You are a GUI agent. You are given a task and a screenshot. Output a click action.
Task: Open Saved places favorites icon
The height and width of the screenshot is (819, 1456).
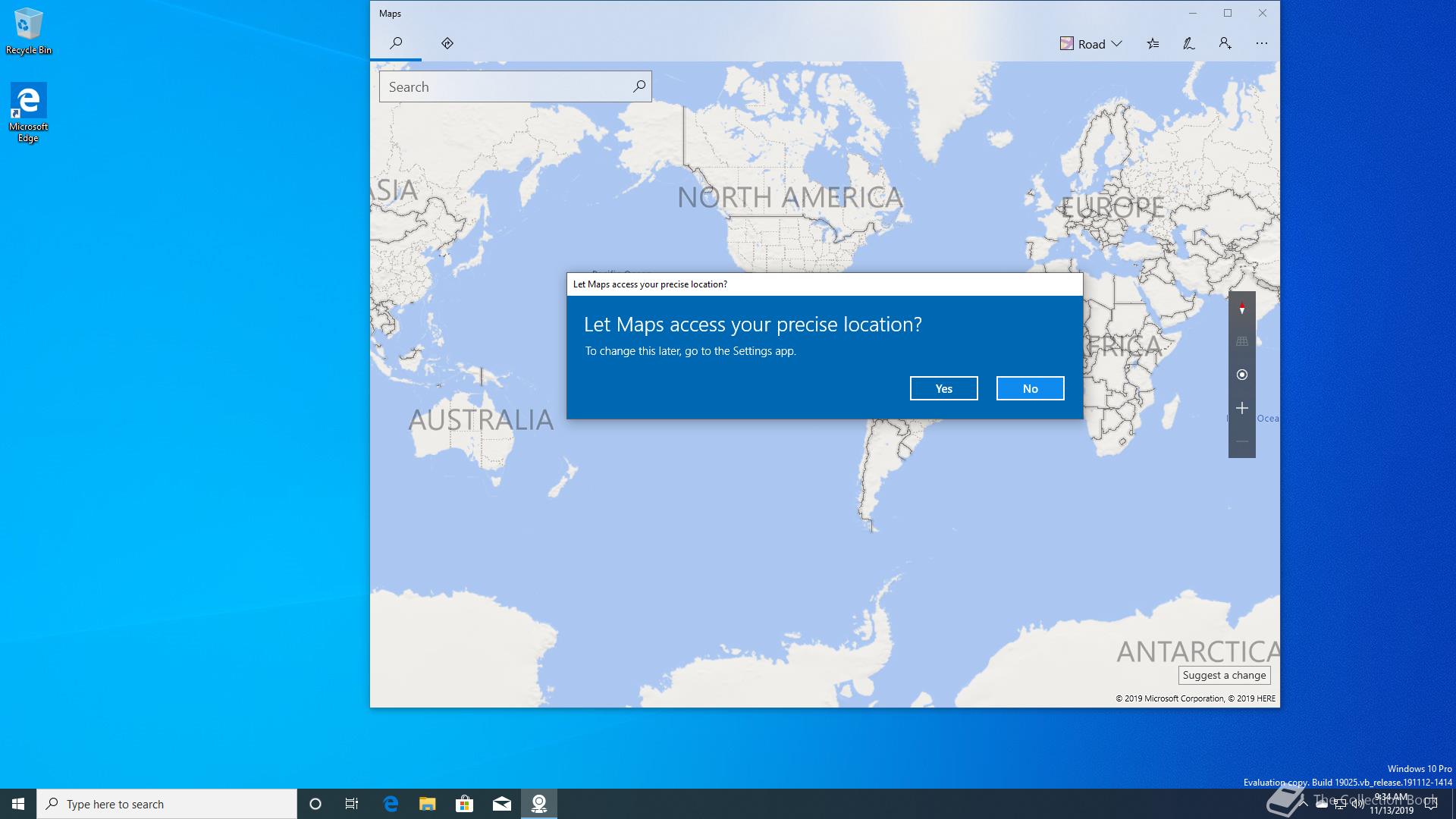1153,44
